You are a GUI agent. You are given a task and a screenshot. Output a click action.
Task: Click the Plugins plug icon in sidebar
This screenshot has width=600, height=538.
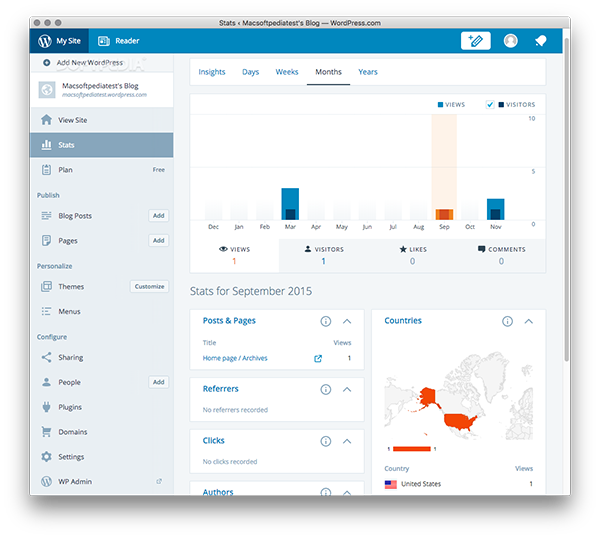pyautogui.click(x=46, y=407)
